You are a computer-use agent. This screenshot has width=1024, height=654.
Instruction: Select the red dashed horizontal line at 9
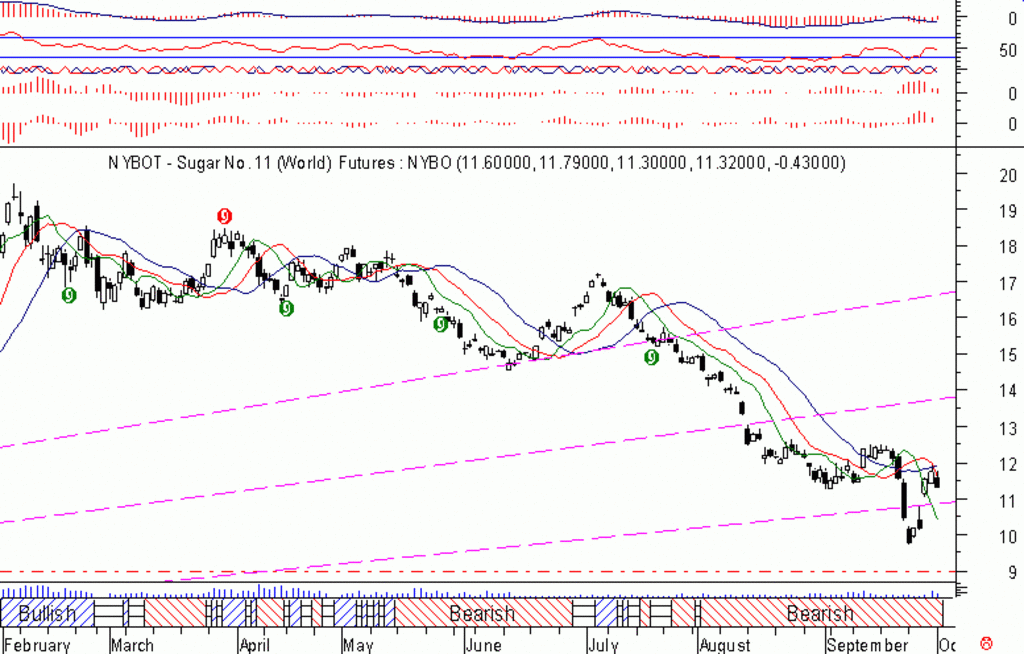[477, 572]
